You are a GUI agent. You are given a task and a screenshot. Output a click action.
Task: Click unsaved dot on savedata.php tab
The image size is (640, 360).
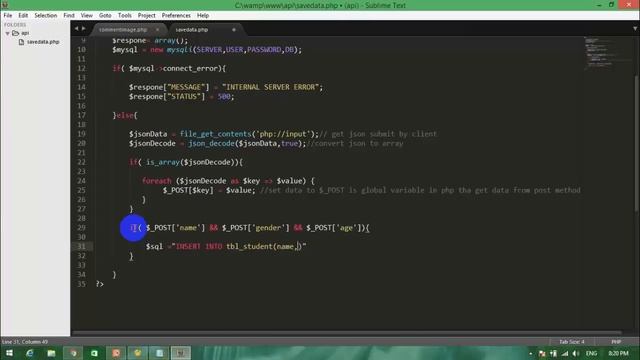tap(234, 30)
